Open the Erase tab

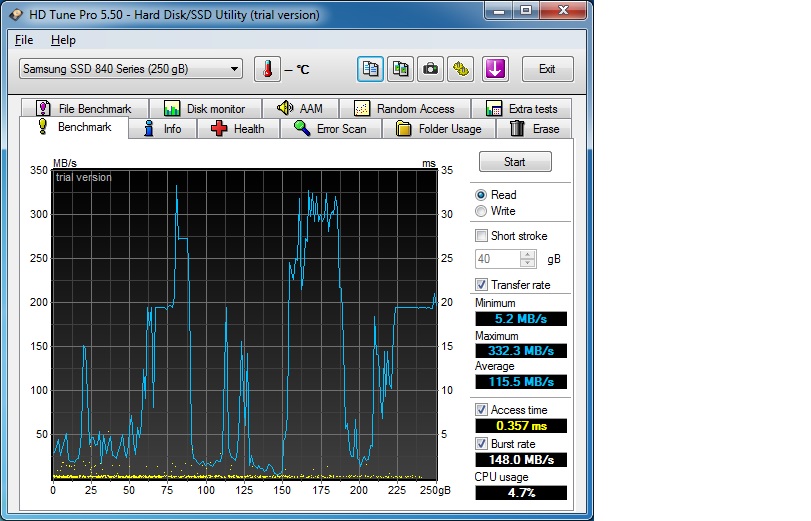click(x=534, y=129)
